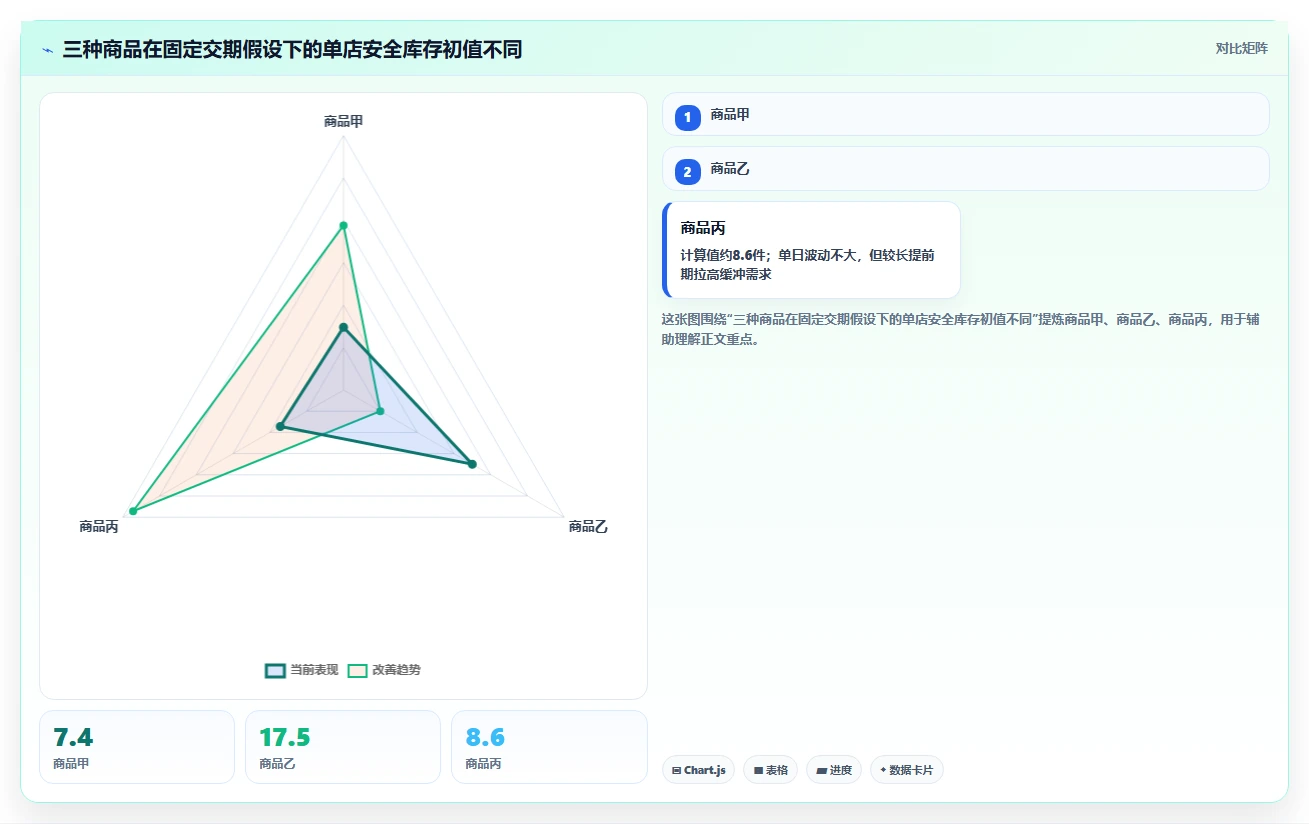Click the 商品丙 axis label on radar chart
The image size is (1309, 824).
[x=99, y=526]
